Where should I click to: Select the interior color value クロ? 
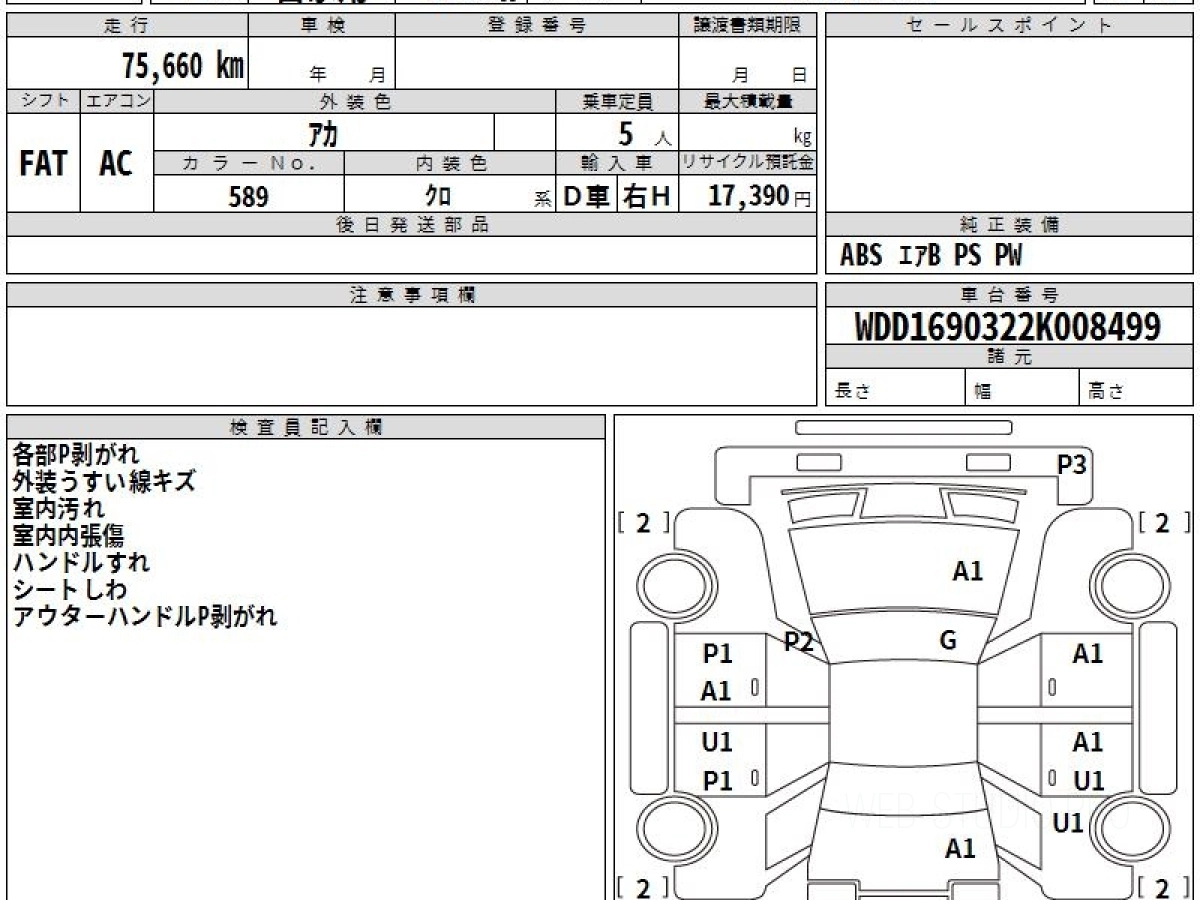[438, 196]
